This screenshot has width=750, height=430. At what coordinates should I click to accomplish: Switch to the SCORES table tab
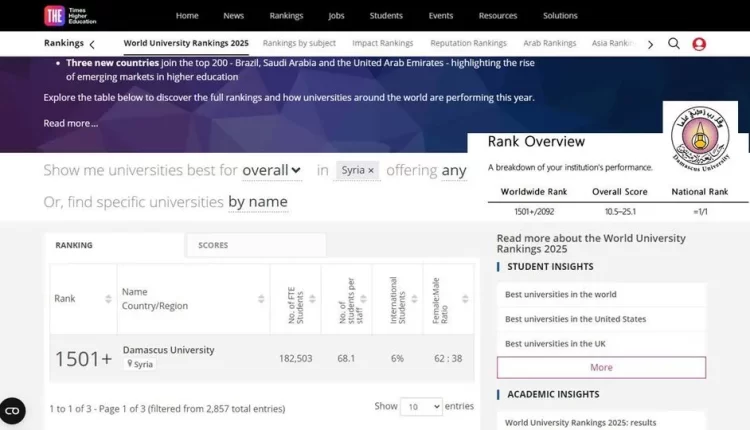[x=256, y=245]
